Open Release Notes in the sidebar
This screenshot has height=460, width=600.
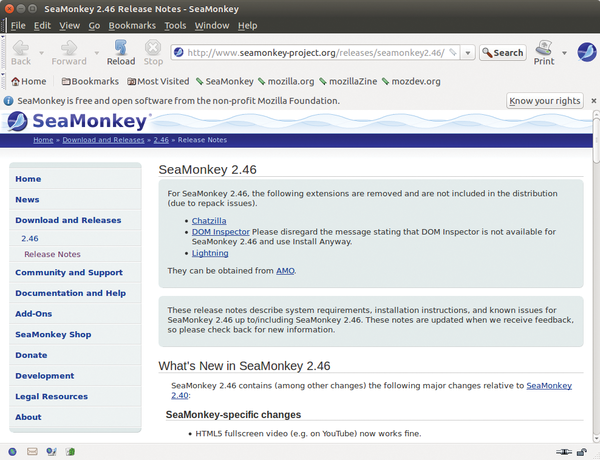pyautogui.click(x=52, y=254)
